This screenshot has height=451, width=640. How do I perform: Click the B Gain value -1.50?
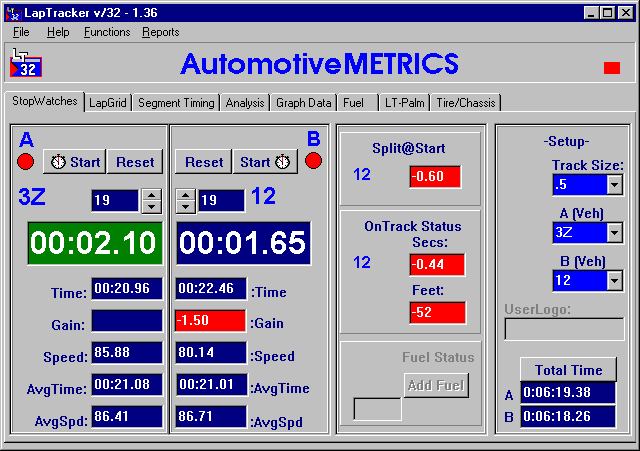coord(211,321)
